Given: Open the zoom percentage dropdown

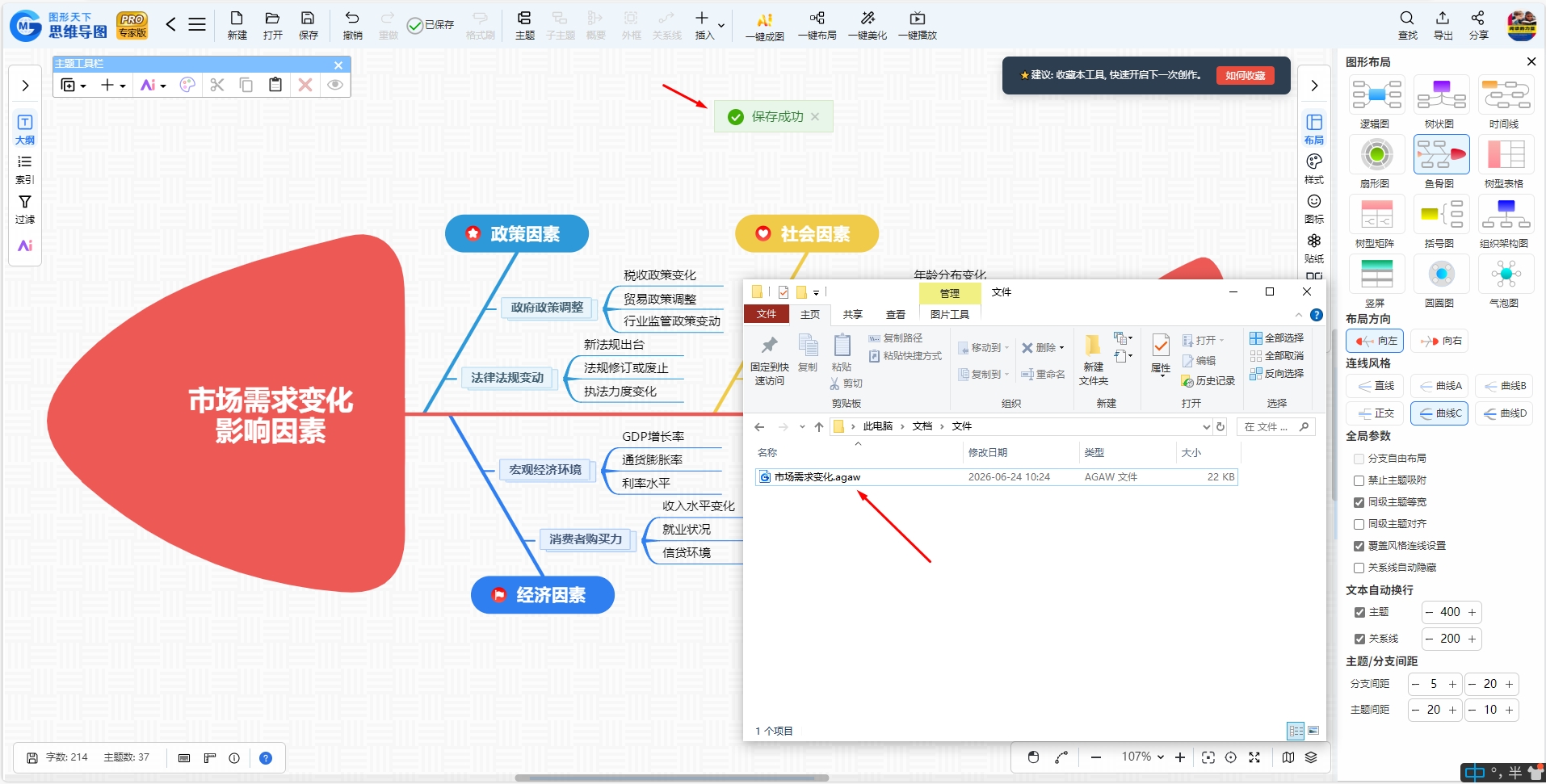Looking at the screenshot, I should pyautogui.click(x=1161, y=757).
